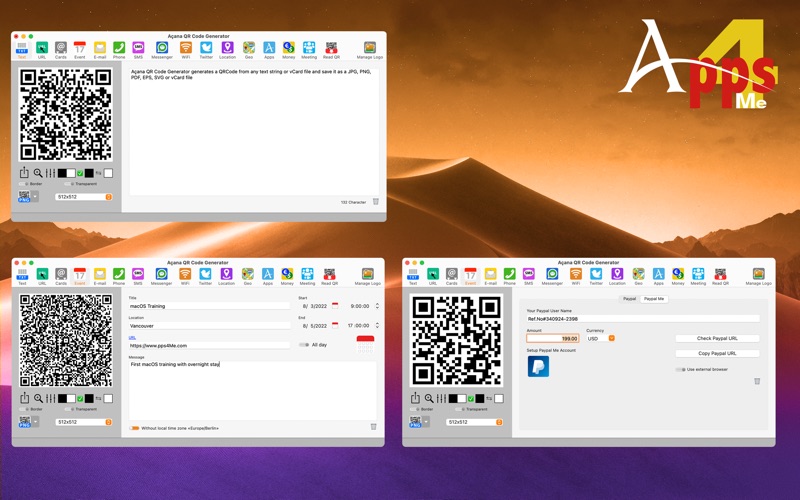800x500 pixels.
Task: Select the Location tool in the top window
Action: coord(228,49)
